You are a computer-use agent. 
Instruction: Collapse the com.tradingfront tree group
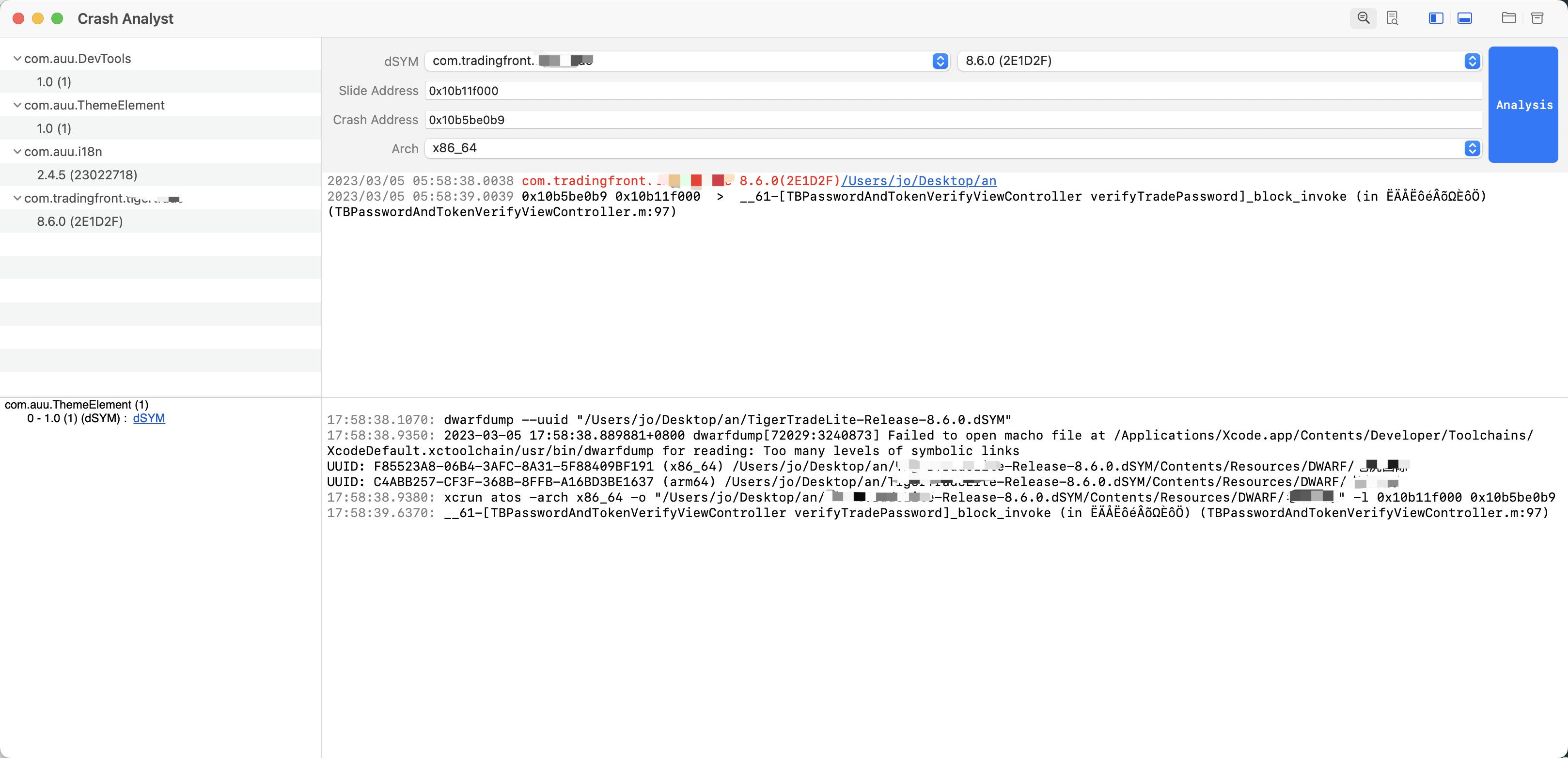point(17,198)
